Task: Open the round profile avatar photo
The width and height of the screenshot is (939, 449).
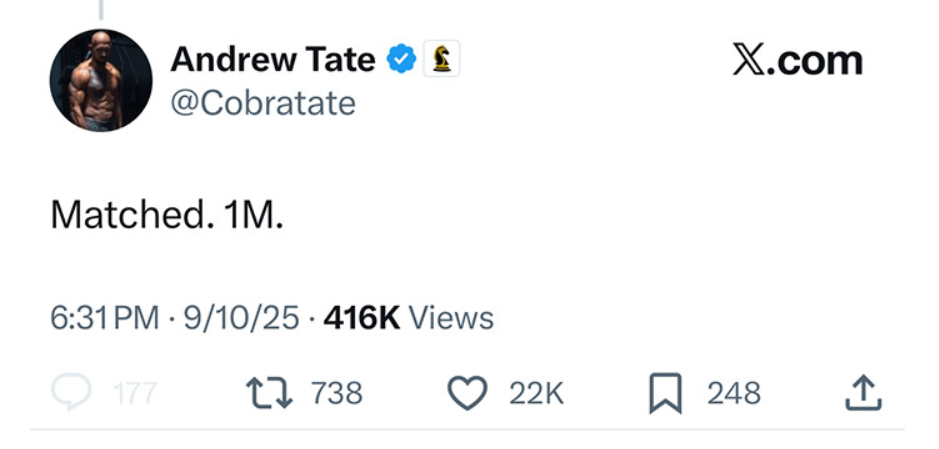Action: [x=101, y=80]
